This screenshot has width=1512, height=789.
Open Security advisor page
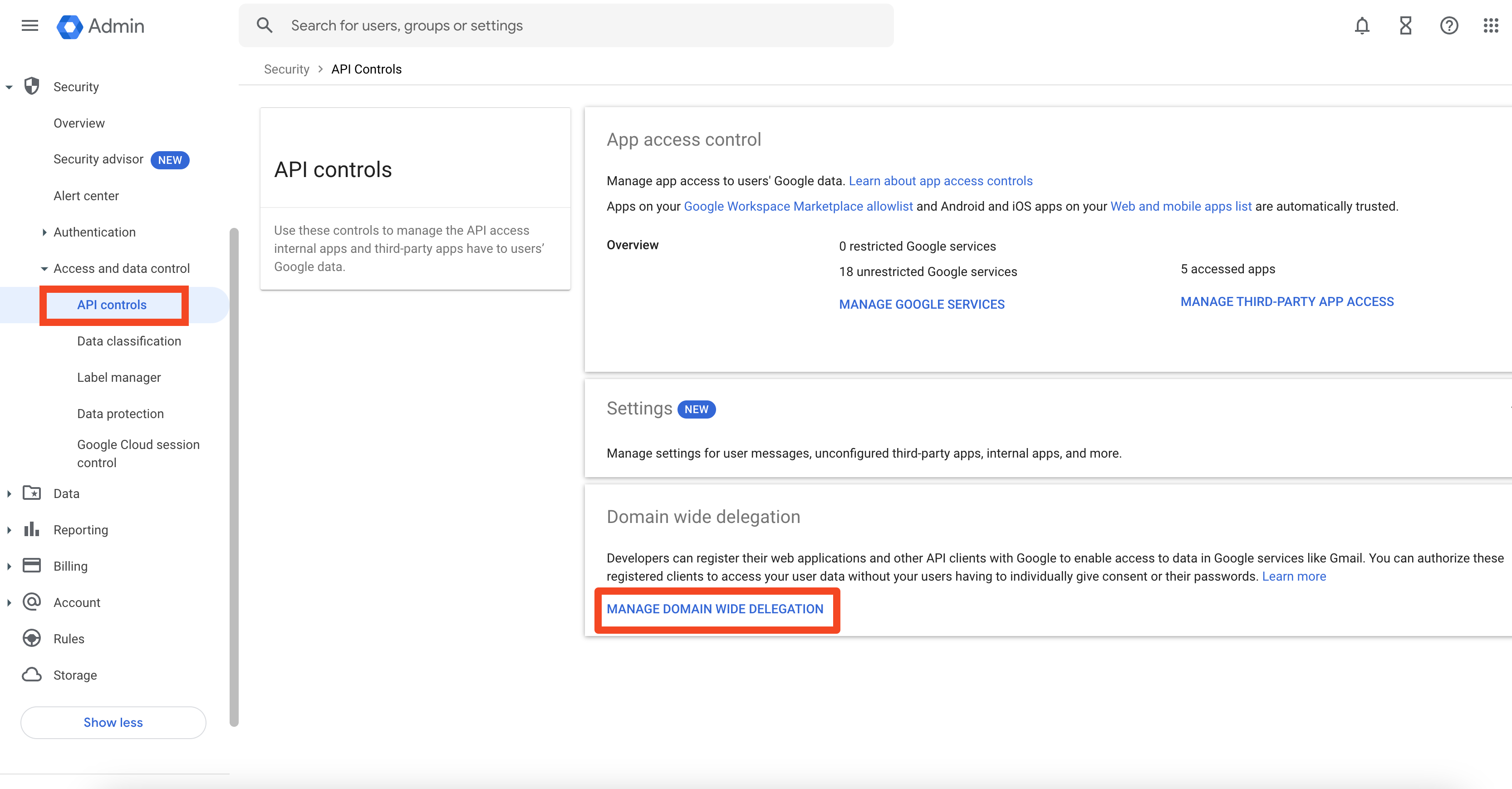pos(98,160)
